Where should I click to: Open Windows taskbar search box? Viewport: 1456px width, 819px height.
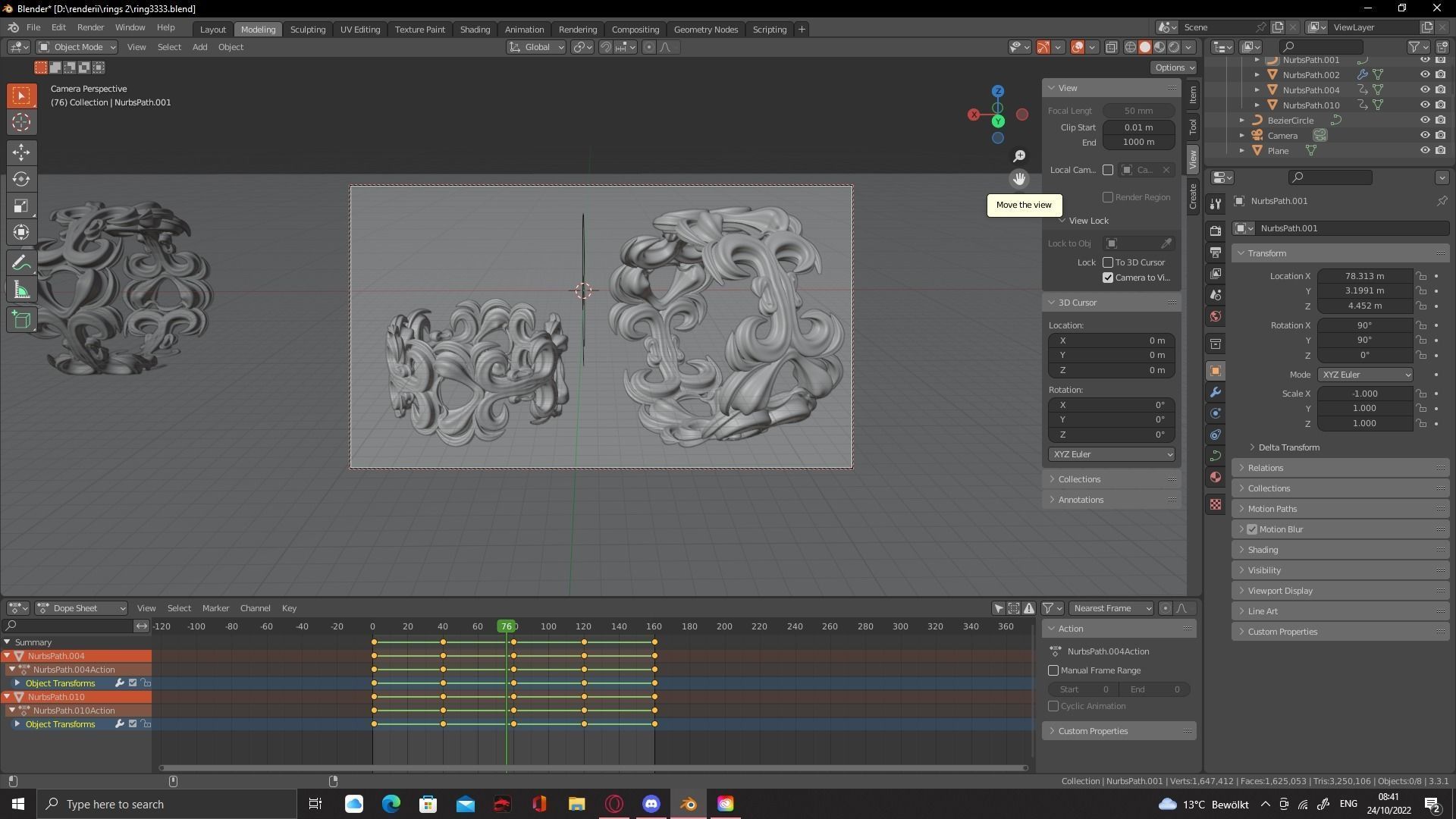[167, 804]
